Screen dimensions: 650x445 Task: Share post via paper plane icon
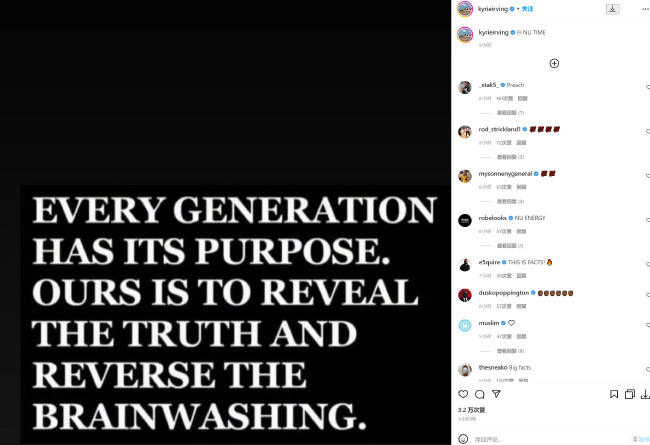pyautogui.click(x=496, y=394)
